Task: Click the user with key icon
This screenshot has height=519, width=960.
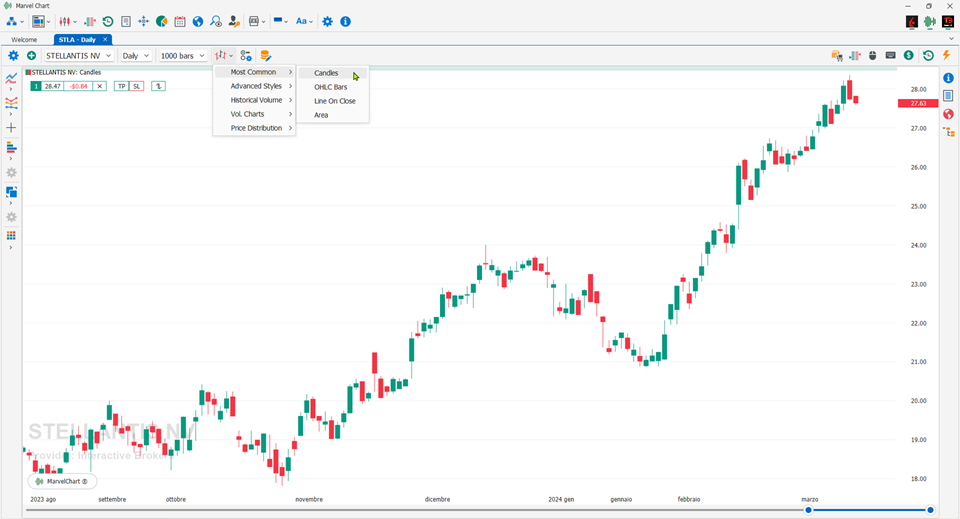Action: (234, 21)
